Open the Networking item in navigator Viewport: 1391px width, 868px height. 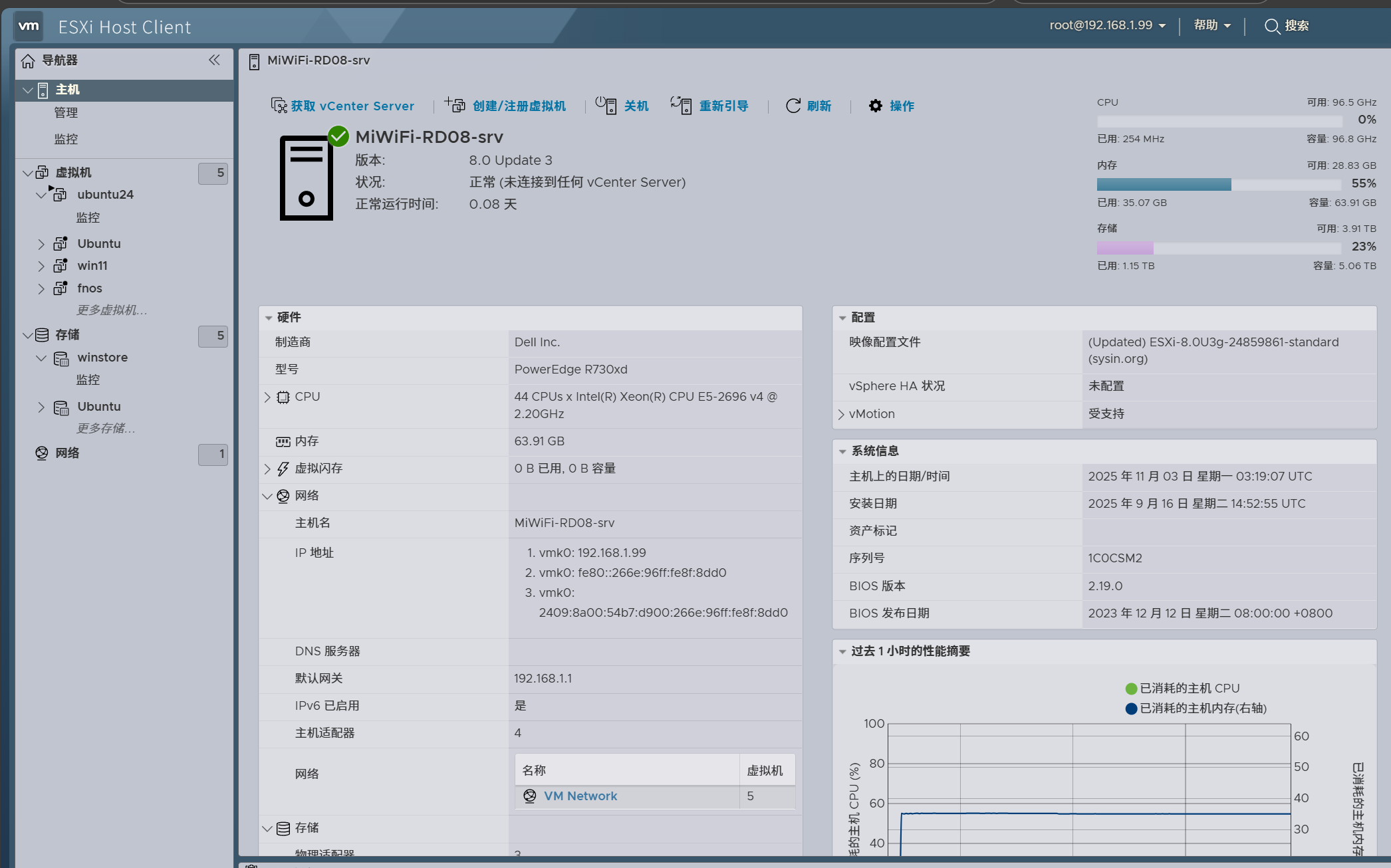tap(67, 453)
